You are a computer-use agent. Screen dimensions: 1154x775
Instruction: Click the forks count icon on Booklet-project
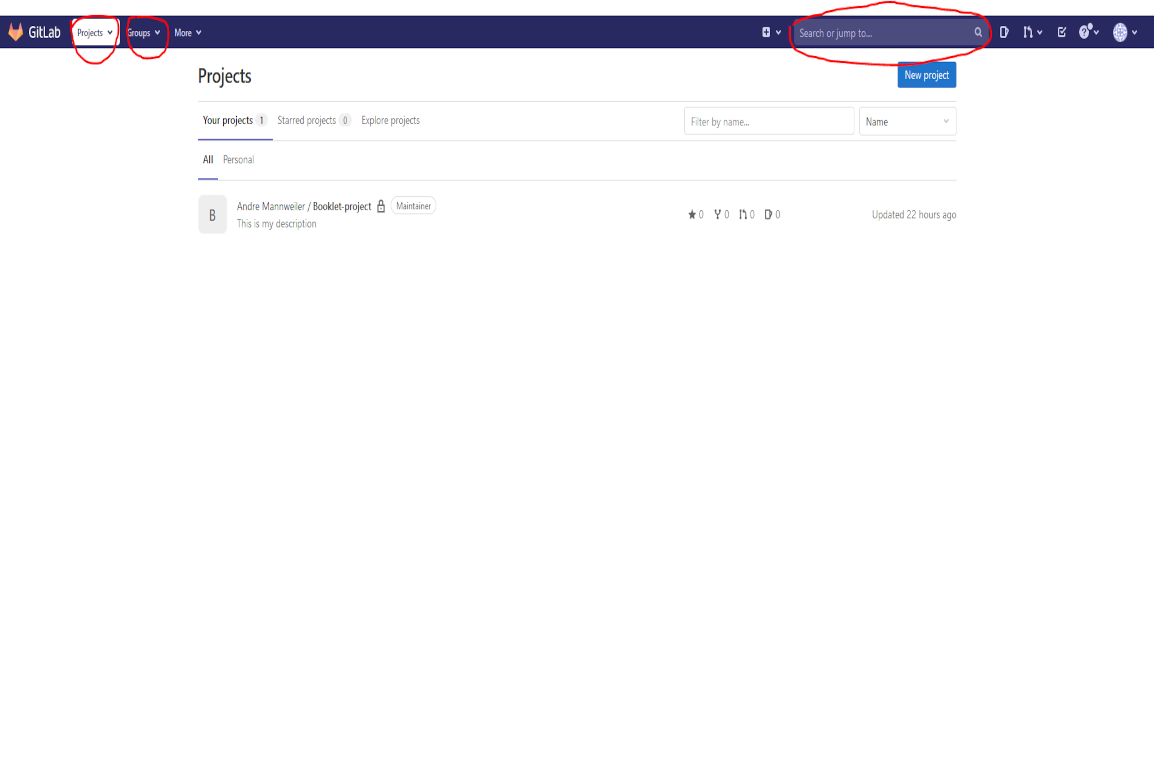(x=718, y=215)
